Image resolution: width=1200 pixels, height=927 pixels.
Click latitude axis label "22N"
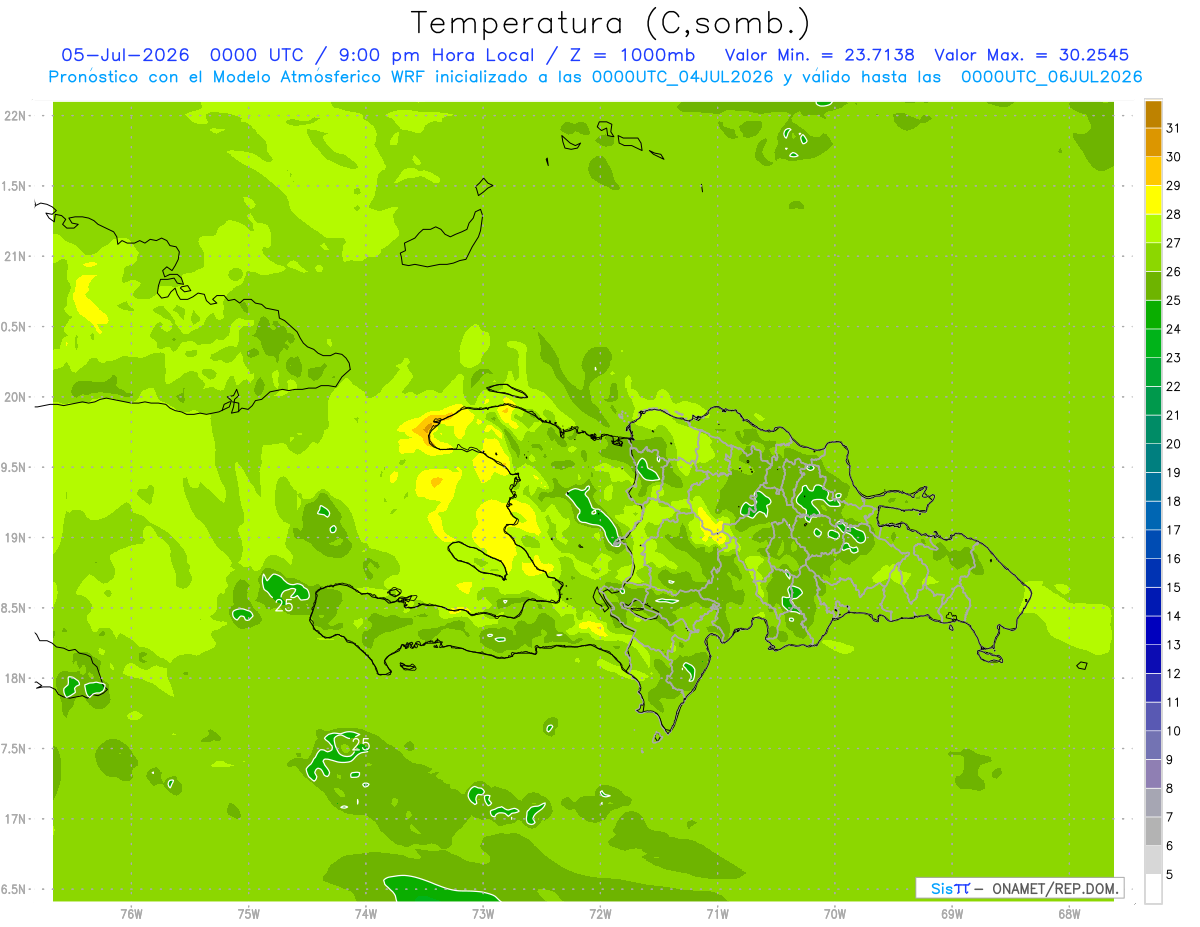tap(15, 116)
